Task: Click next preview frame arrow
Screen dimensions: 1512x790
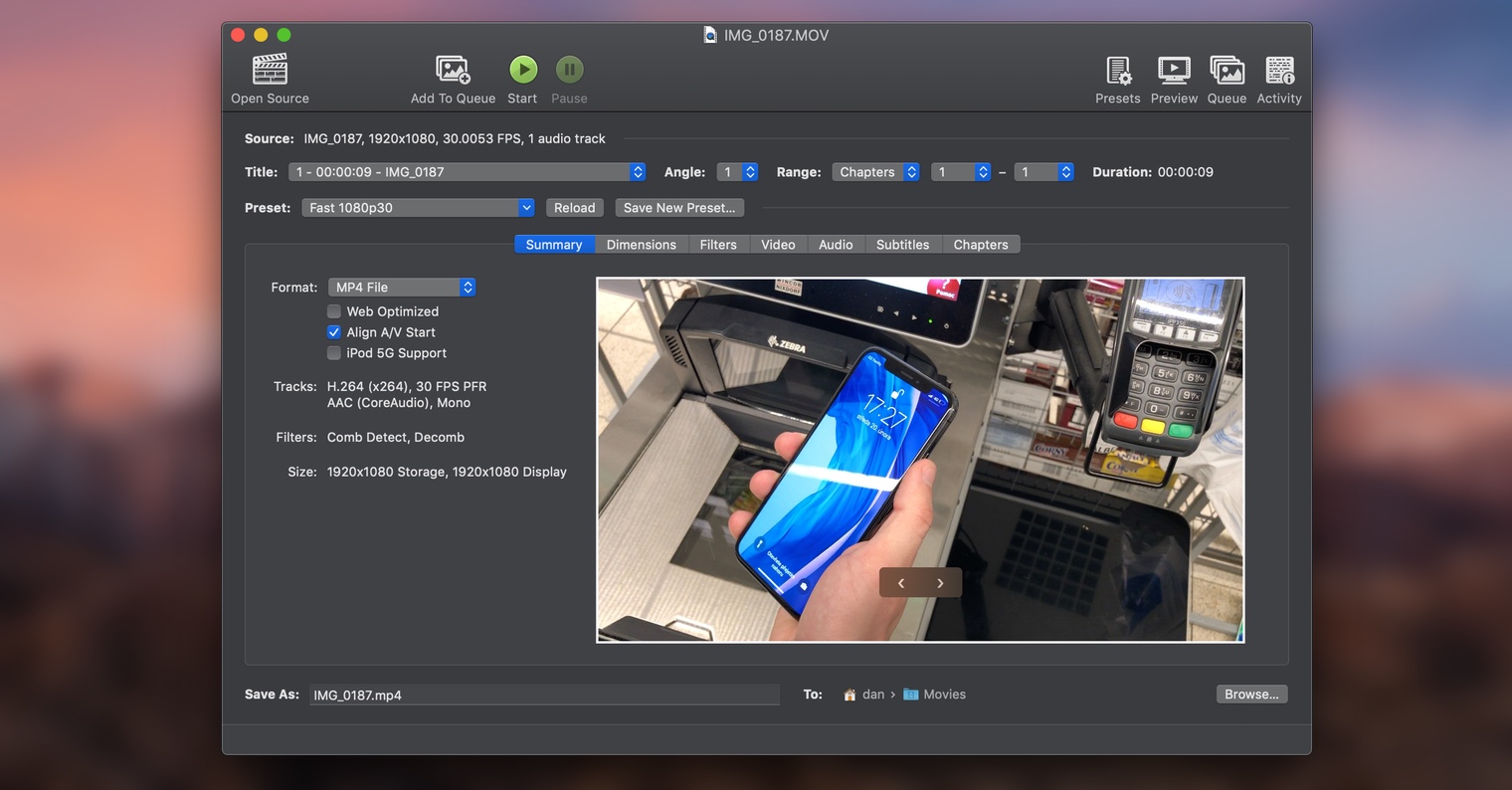Action: [x=940, y=583]
